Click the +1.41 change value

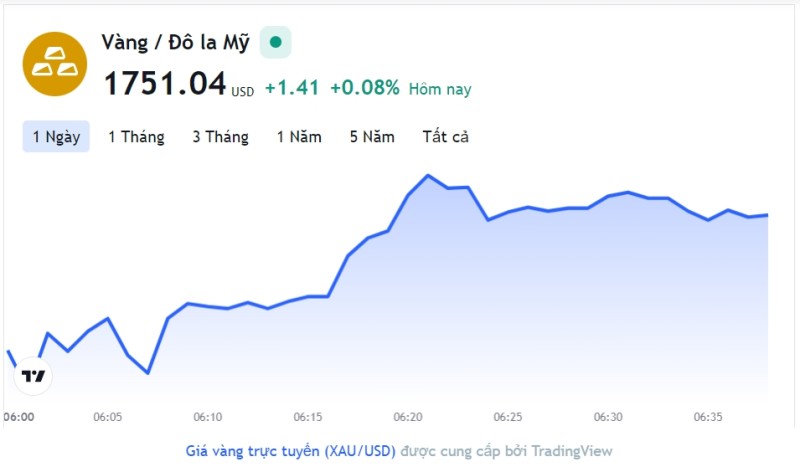292,88
